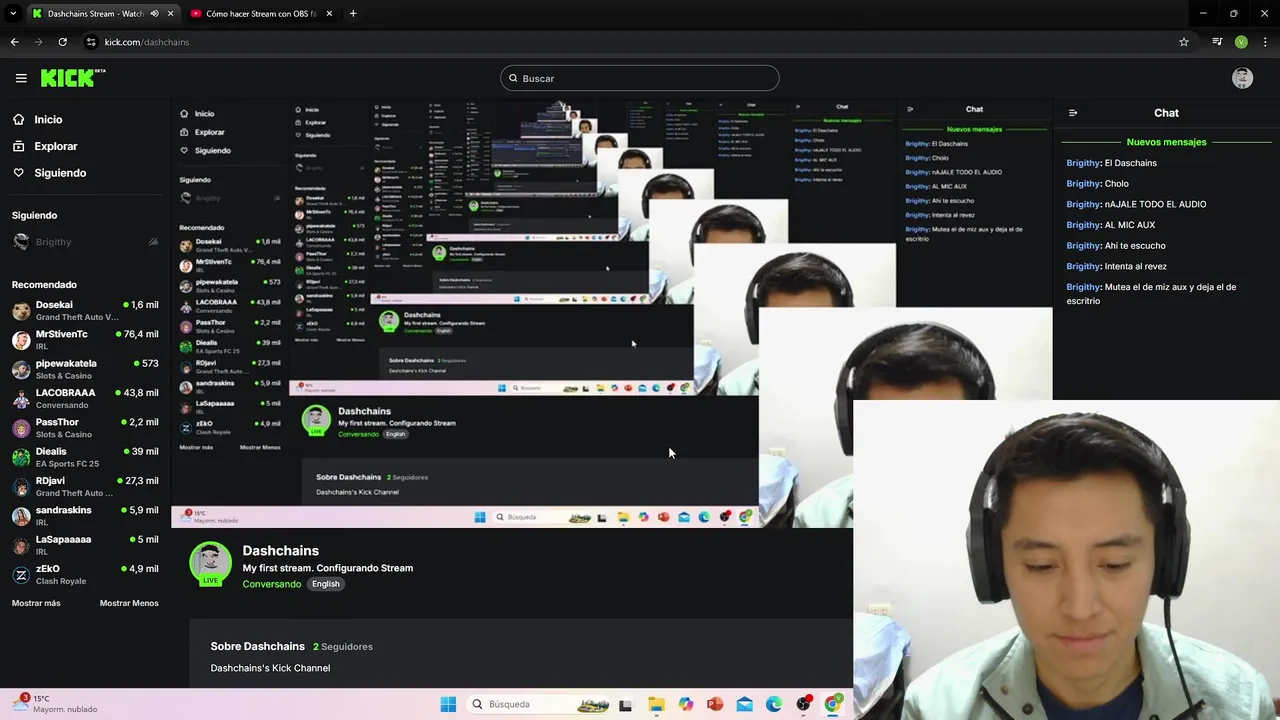Image resolution: width=1280 pixels, height=720 pixels.
Task: Click the Conversando category link
Action: tap(272, 584)
